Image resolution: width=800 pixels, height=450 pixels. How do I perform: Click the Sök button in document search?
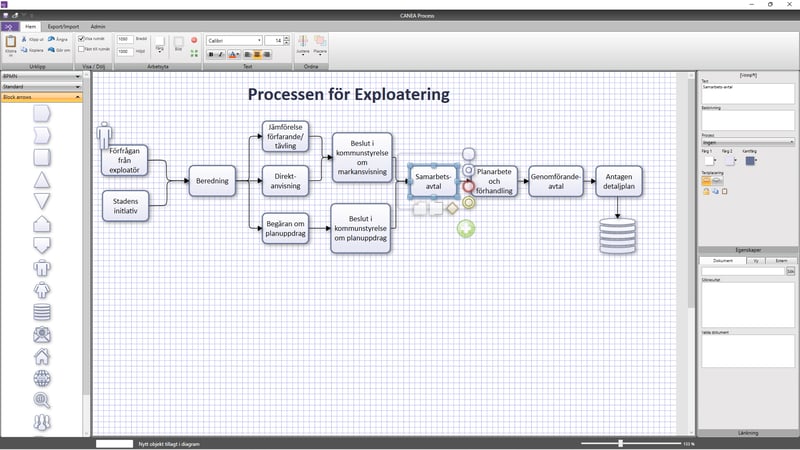pos(790,271)
